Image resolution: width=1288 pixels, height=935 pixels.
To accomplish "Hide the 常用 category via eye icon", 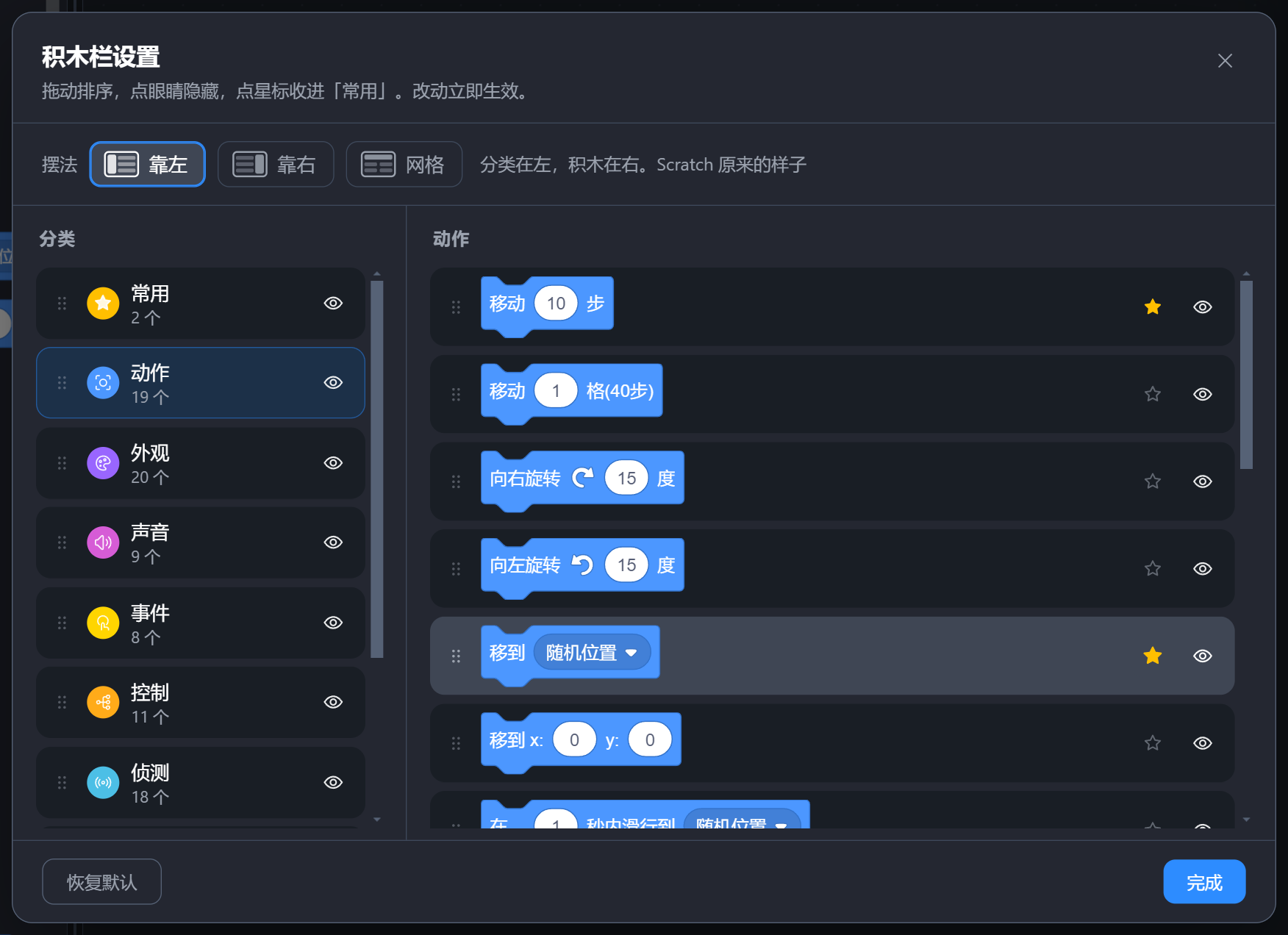I will [x=333, y=303].
